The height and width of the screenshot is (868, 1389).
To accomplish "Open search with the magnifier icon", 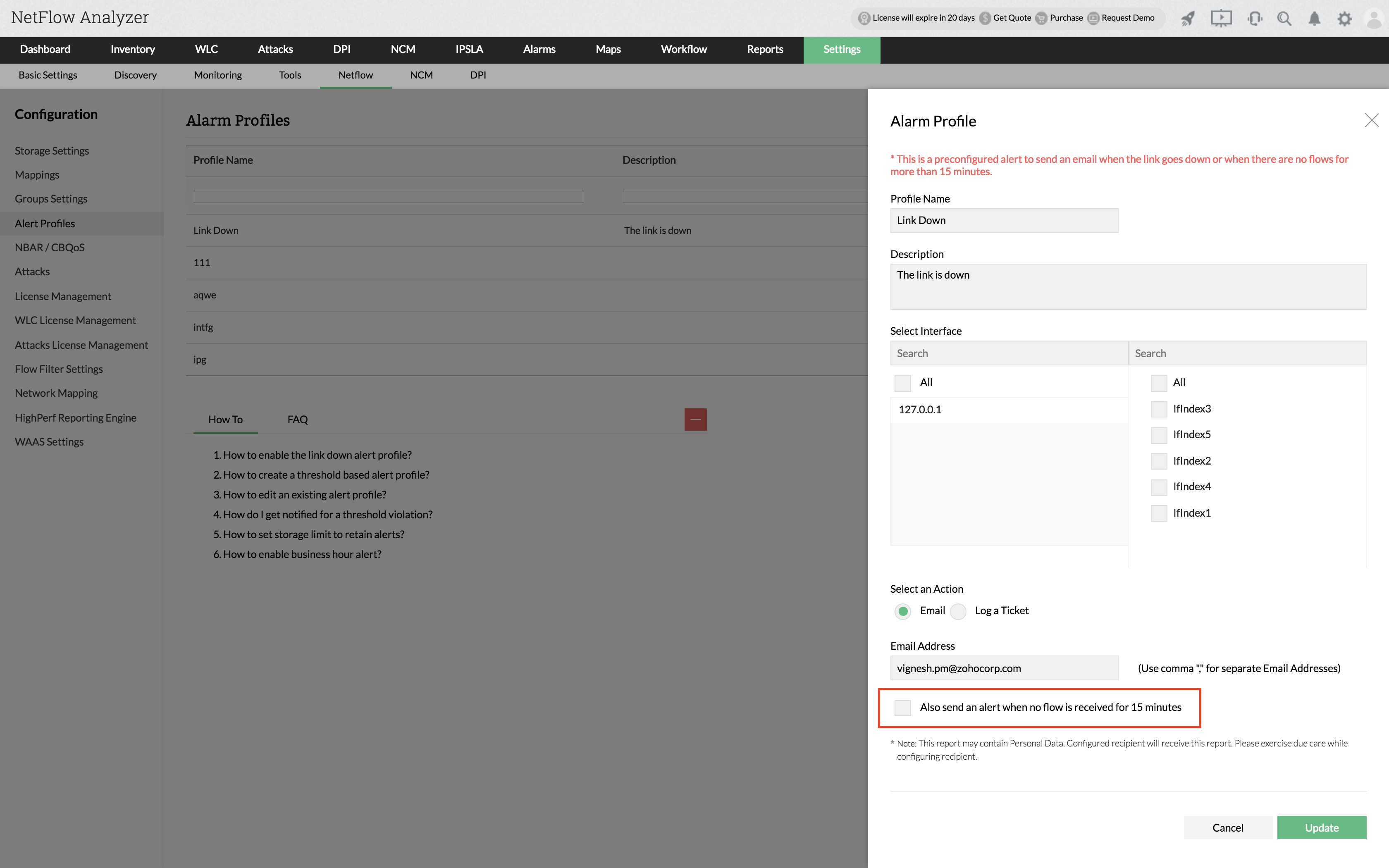I will tap(1284, 18).
